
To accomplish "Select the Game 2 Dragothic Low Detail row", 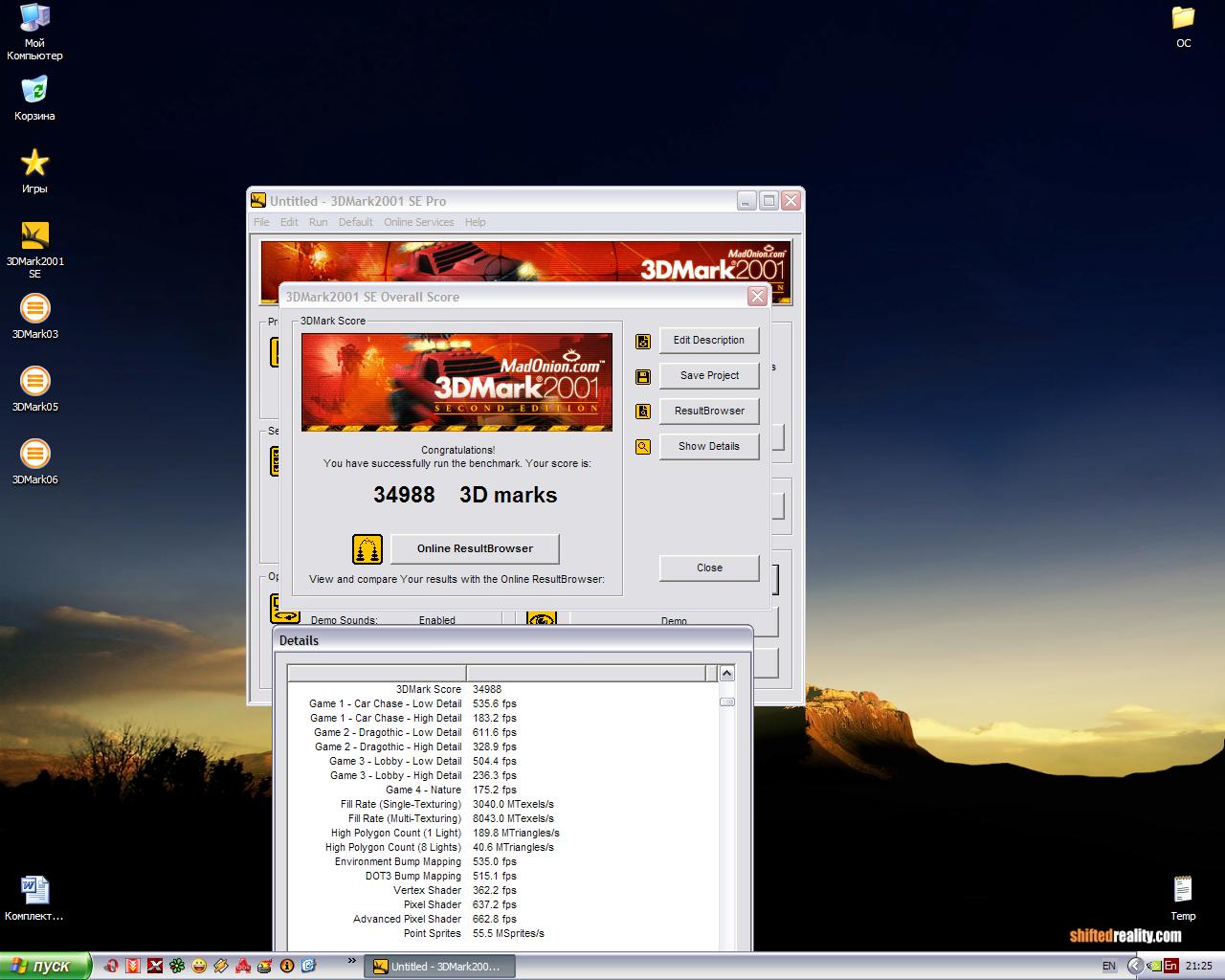I will coord(502,733).
